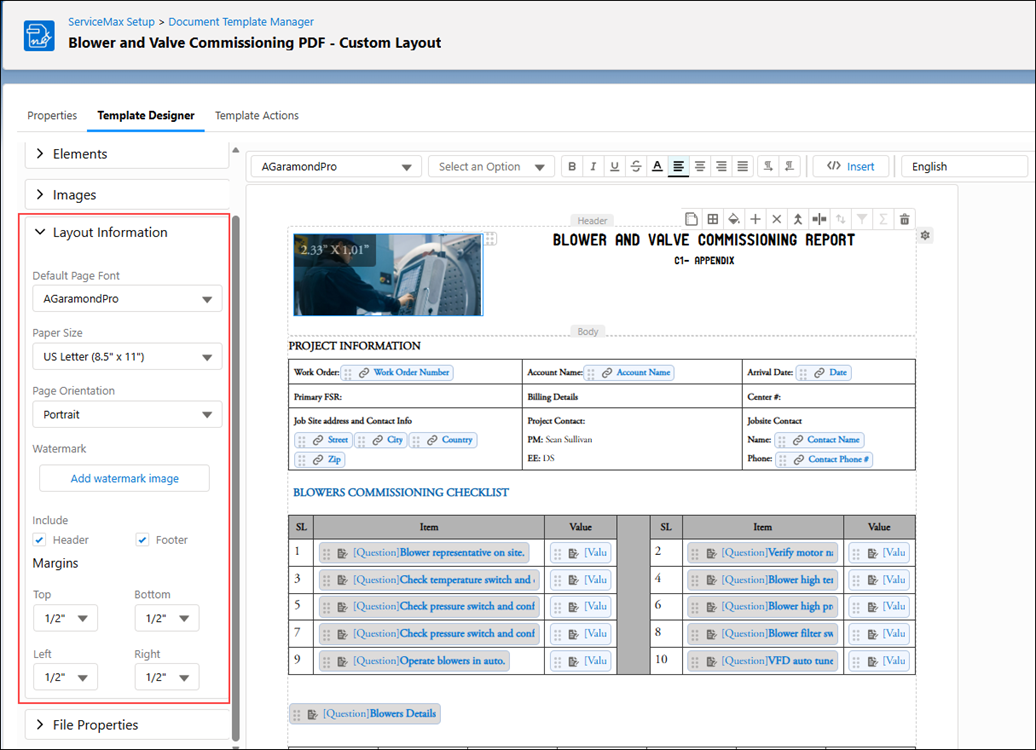Open the toolbar font AGaramondPro dropdown

tap(336, 167)
